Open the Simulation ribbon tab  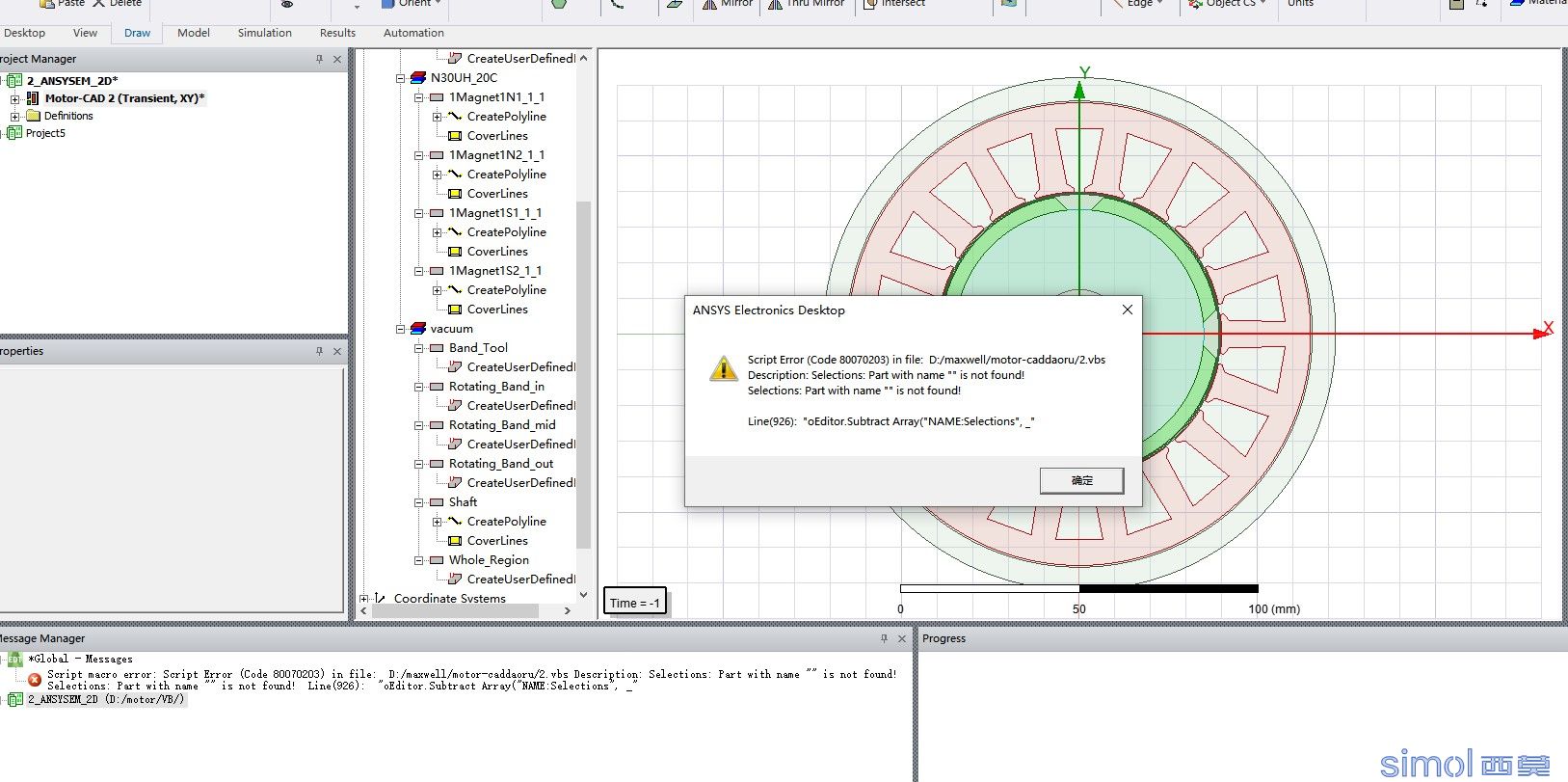[x=265, y=33]
